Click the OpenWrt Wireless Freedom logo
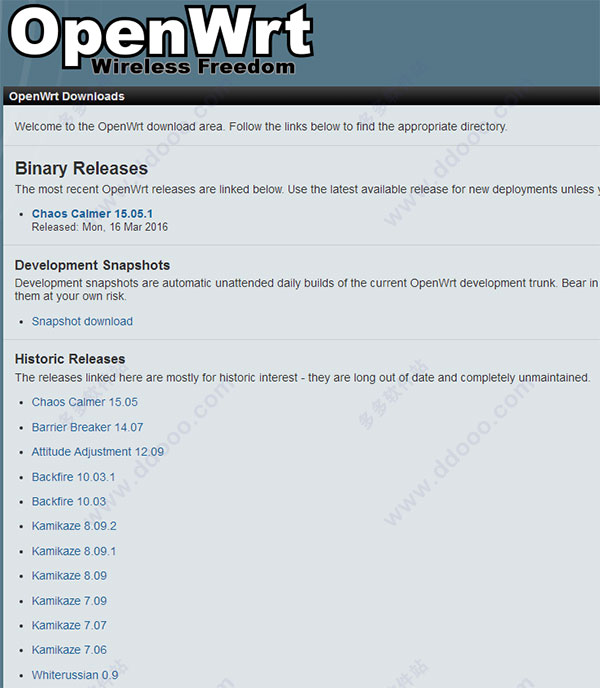The image size is (600, 688). (x=161, y=40)
